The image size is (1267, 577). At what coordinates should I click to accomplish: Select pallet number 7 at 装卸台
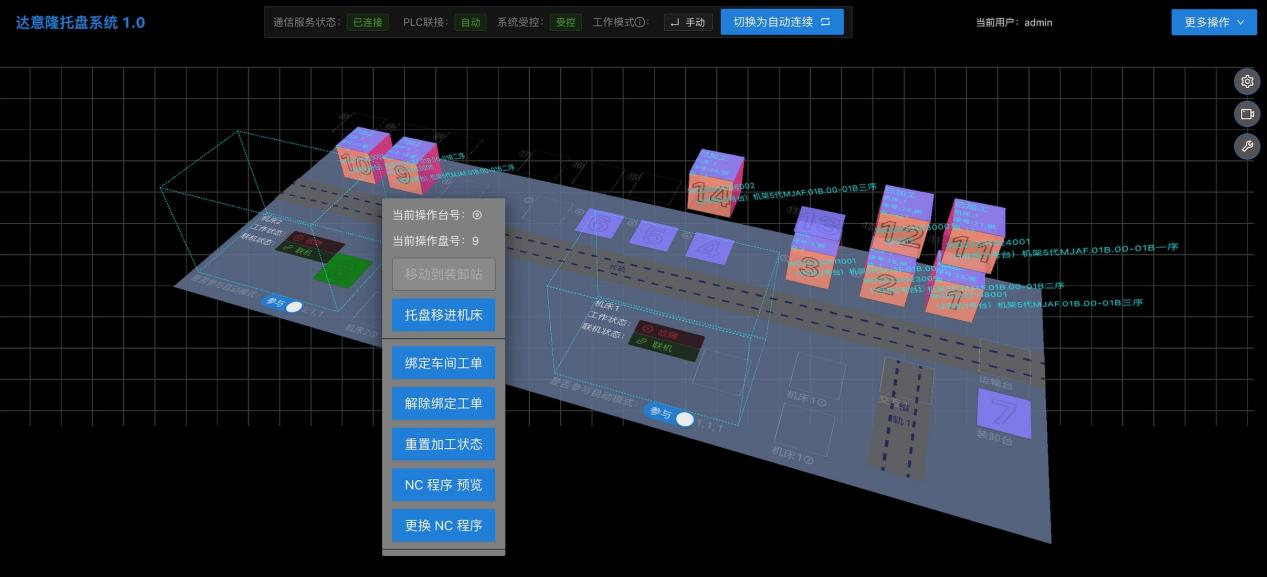point(1003,411)
